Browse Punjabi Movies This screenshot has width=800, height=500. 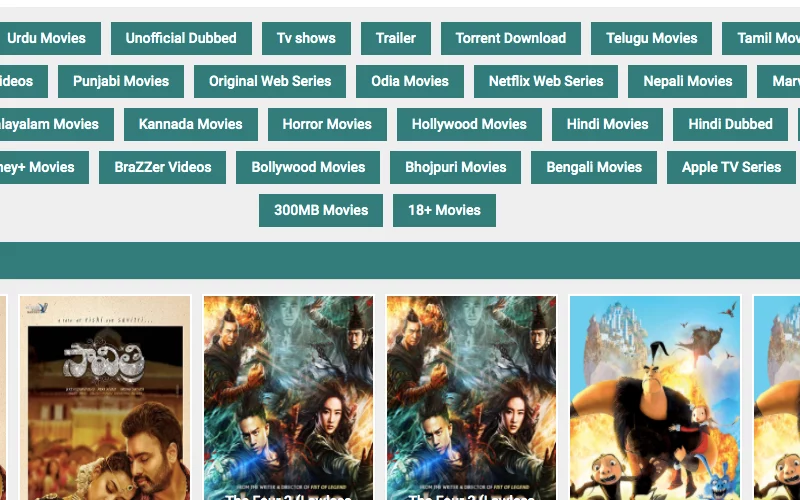(x=121, y=81)
